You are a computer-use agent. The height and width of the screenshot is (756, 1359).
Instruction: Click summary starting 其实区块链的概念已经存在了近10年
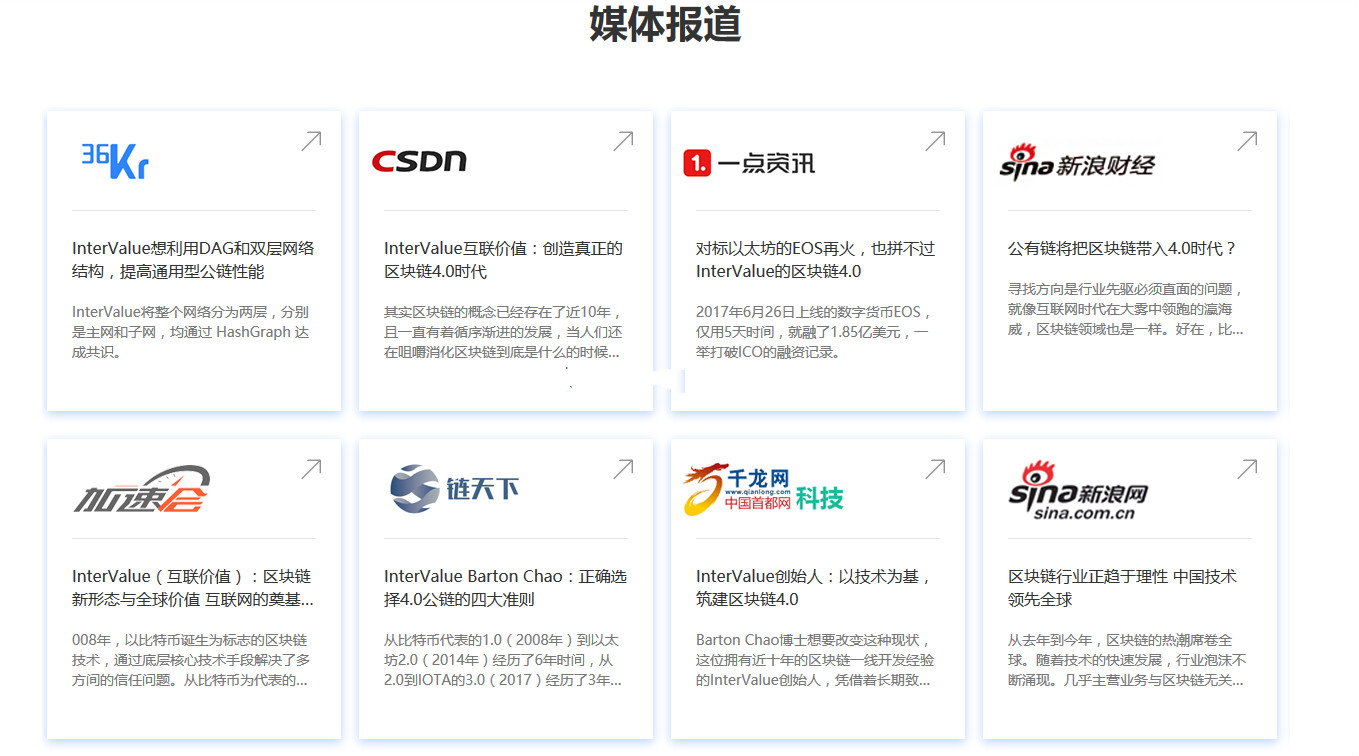coord(503,332)
